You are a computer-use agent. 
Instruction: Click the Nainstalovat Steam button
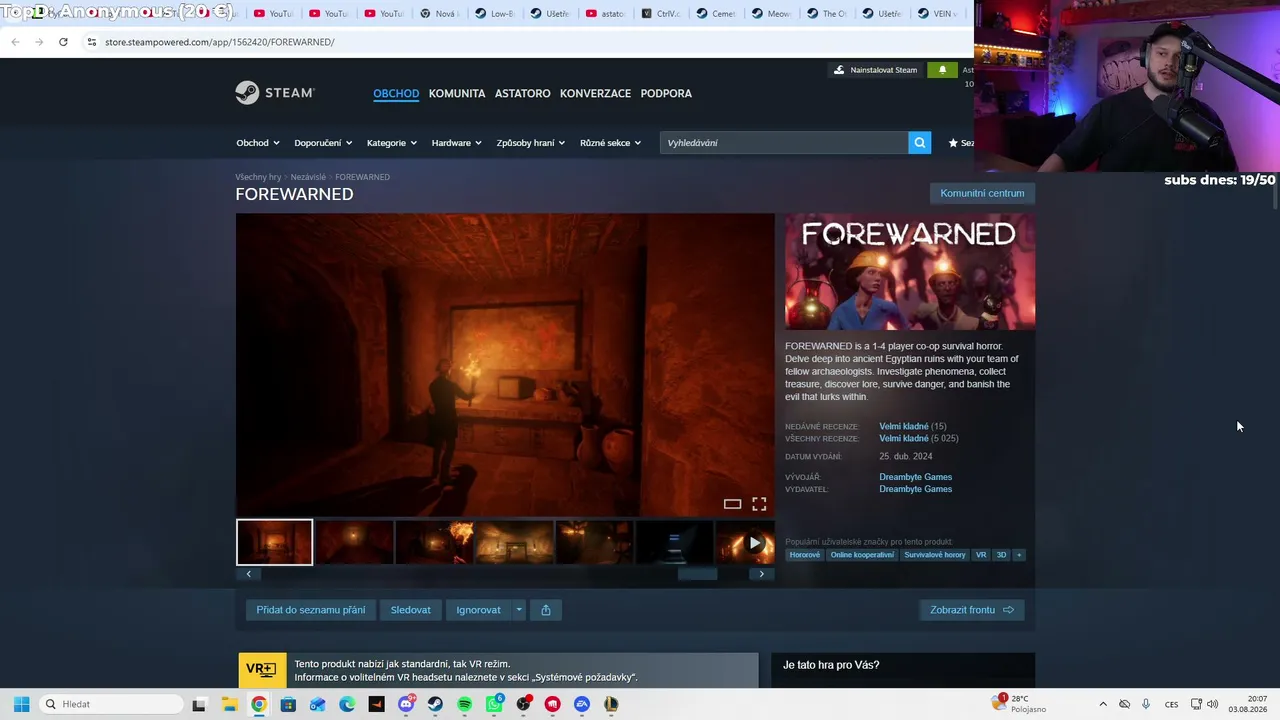[875, 70]
